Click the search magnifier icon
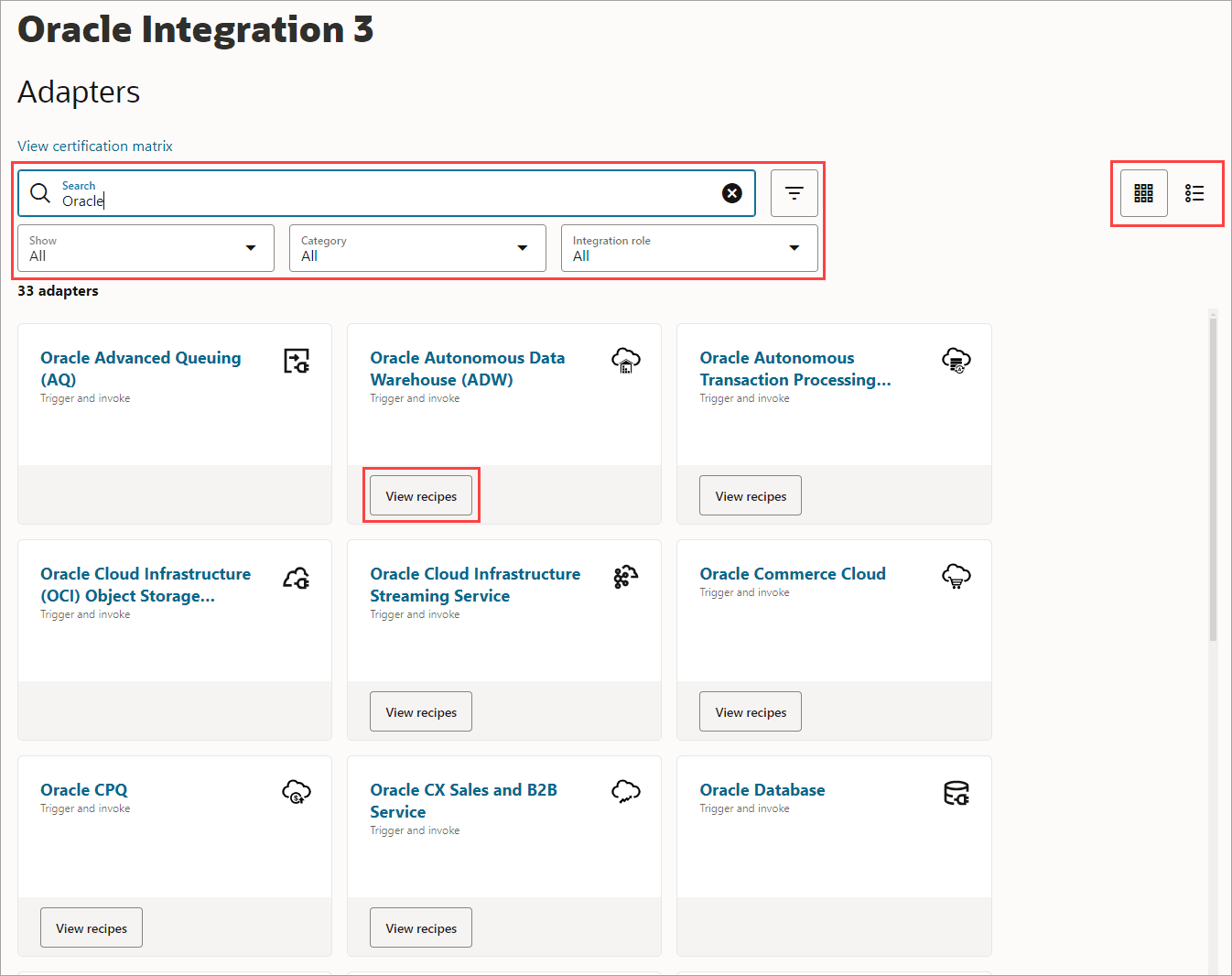This screenshot has width=1232, height=976. pyautogui.click(x=40, y=193)
